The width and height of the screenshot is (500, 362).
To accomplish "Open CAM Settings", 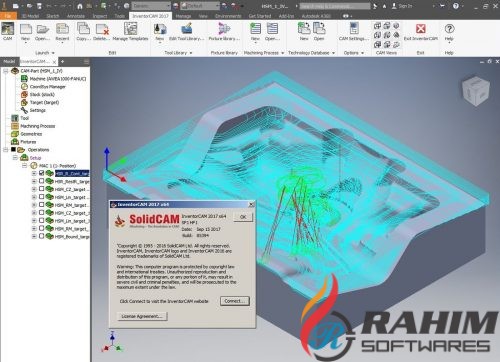I will [x=354, y=31].
